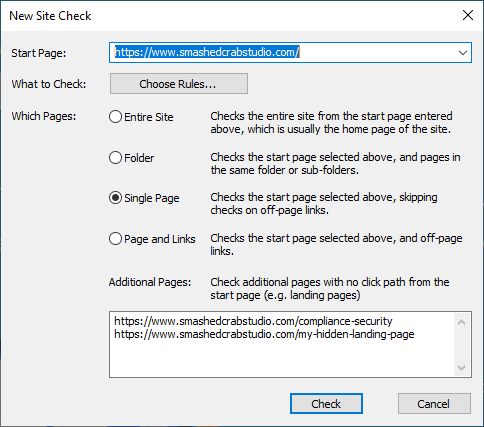This screenshot has width=484, height=427.
Task: Choose the Single Page radio button
Action: coord(115,198)
